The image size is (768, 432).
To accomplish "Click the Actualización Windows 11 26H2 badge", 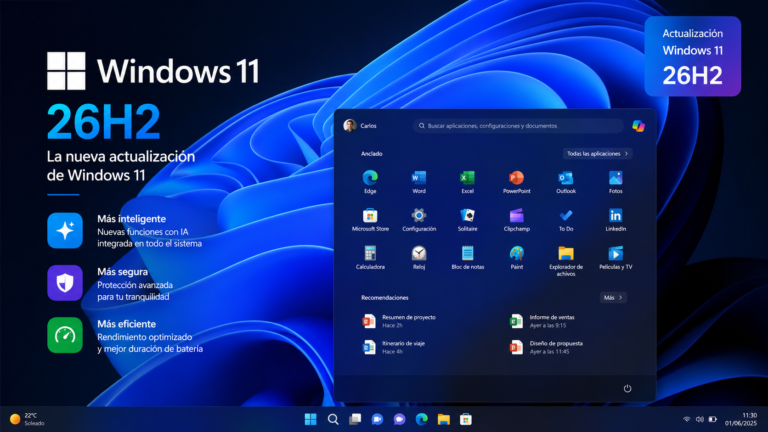I will 693,56.
